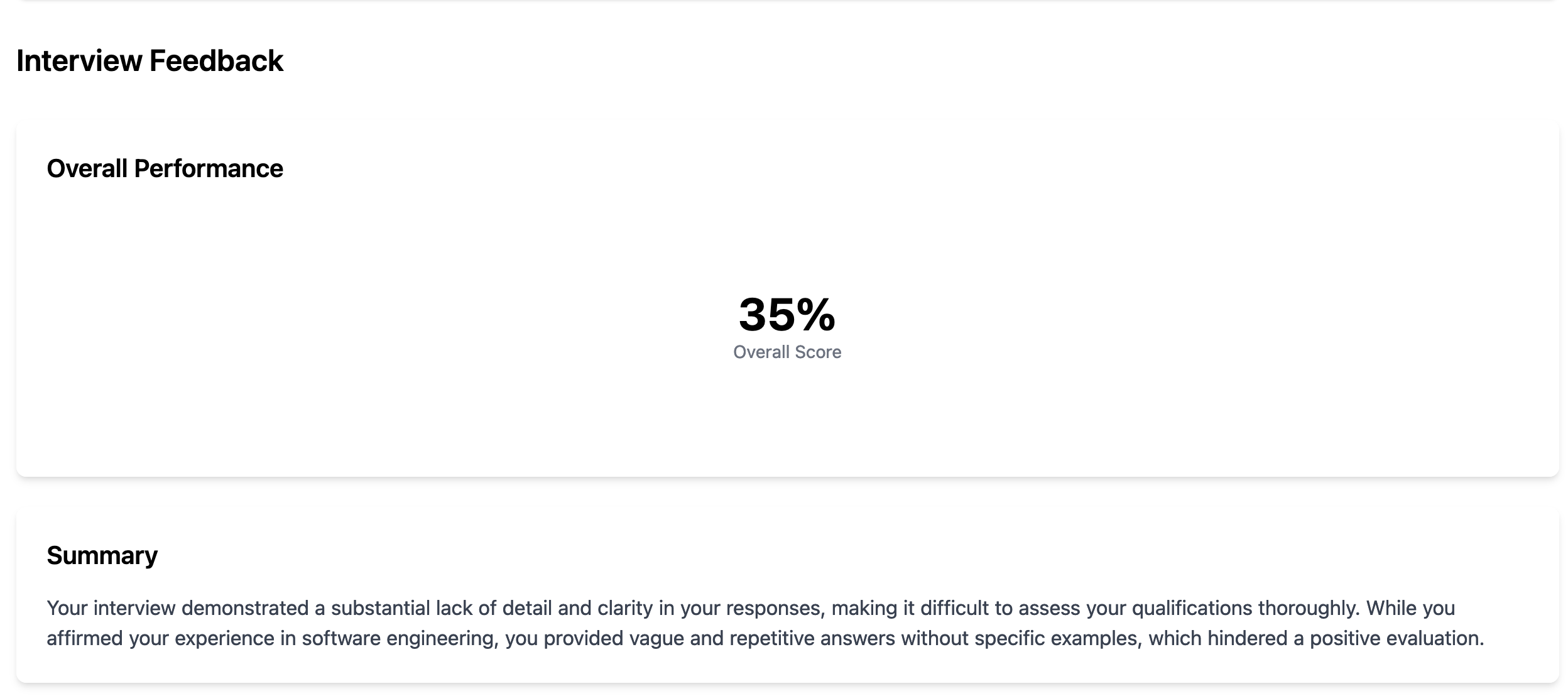Viewport: 1568px width, 696px height.
Task: Click the Overall Score label
Action: tap(787, 352)
